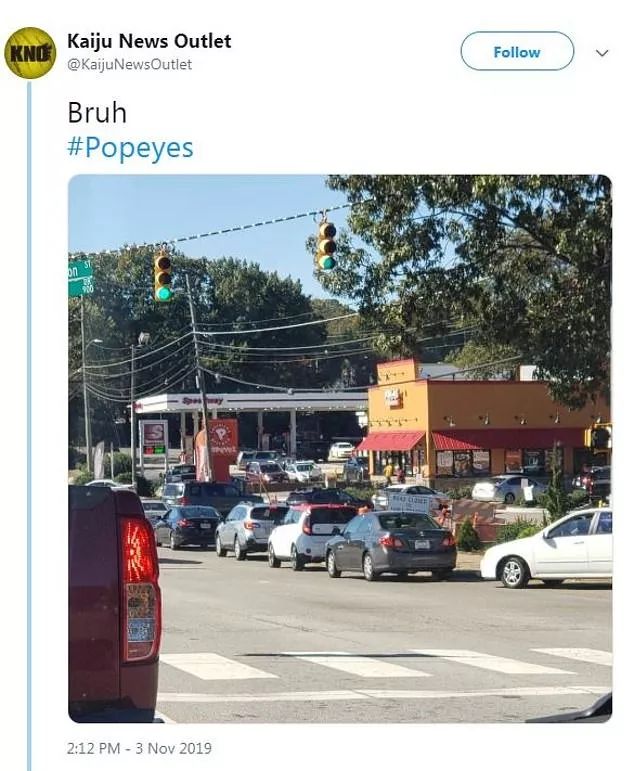Open the @KaijuNewsOutlet handle link
Image resolution: width=634 pixels, height=771 pixels.
pyautogui.click(x=129, y=64)
